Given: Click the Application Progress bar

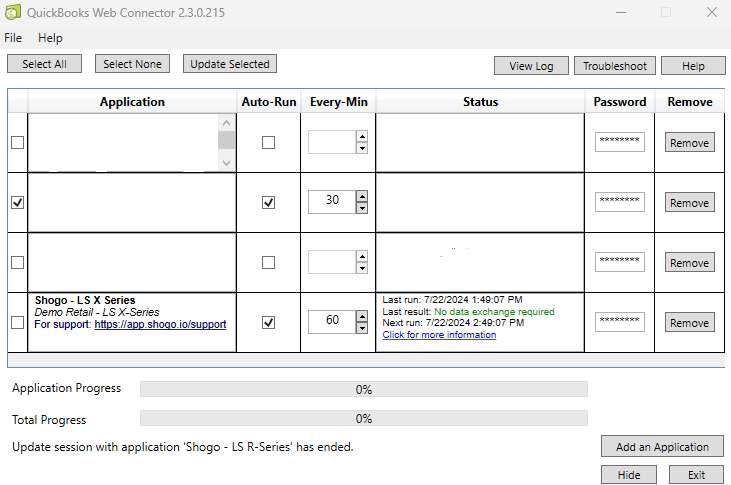Looking at the screenshot, I should [x=364, y=389].
